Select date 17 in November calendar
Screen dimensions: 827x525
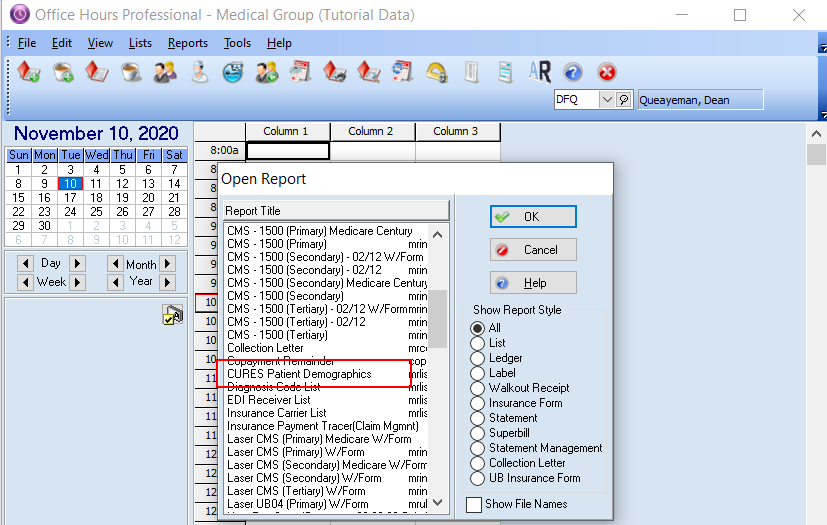70,198
